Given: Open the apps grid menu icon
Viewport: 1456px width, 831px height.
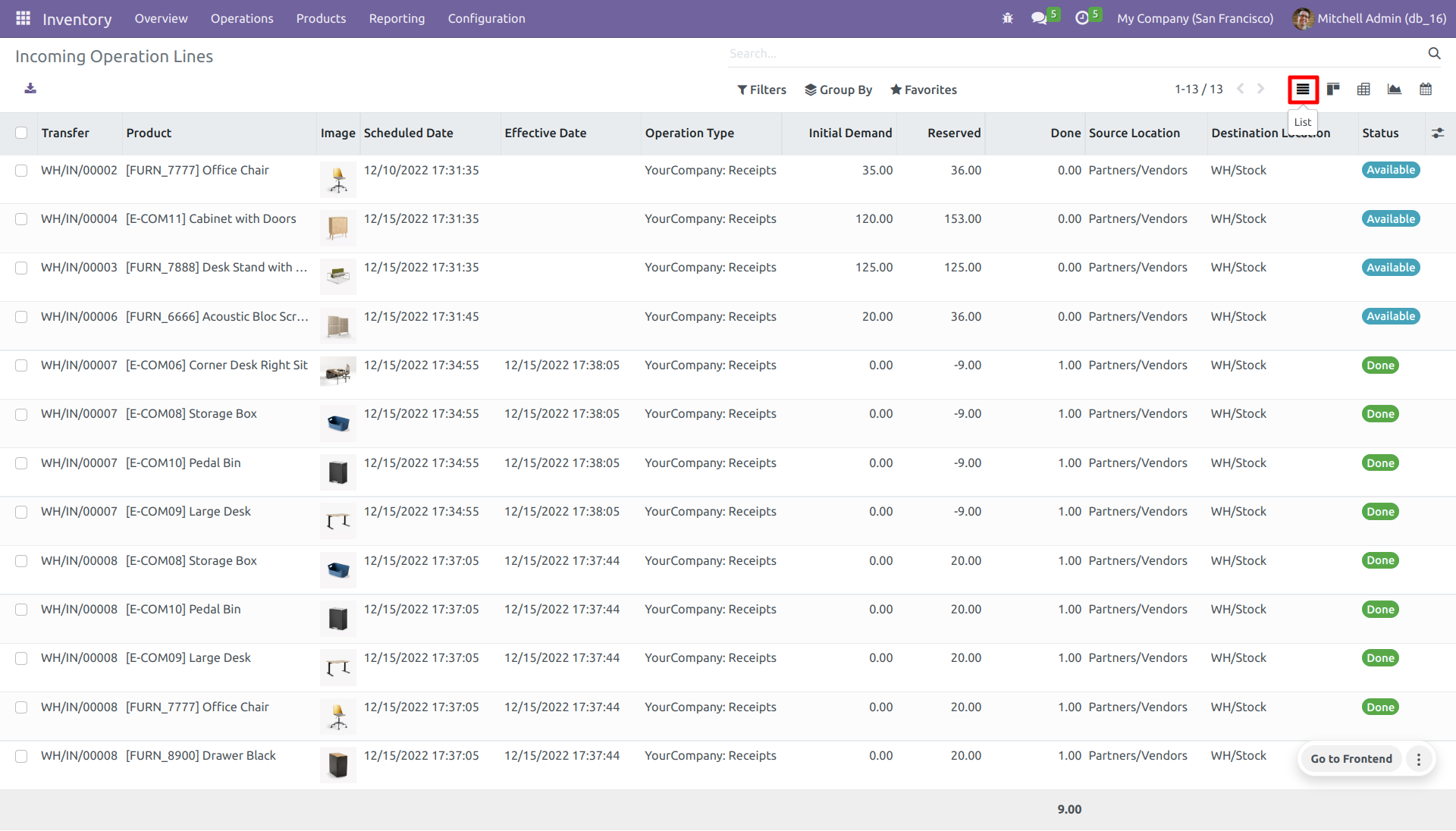Looking at the screenshot, I should coord(23,18).
